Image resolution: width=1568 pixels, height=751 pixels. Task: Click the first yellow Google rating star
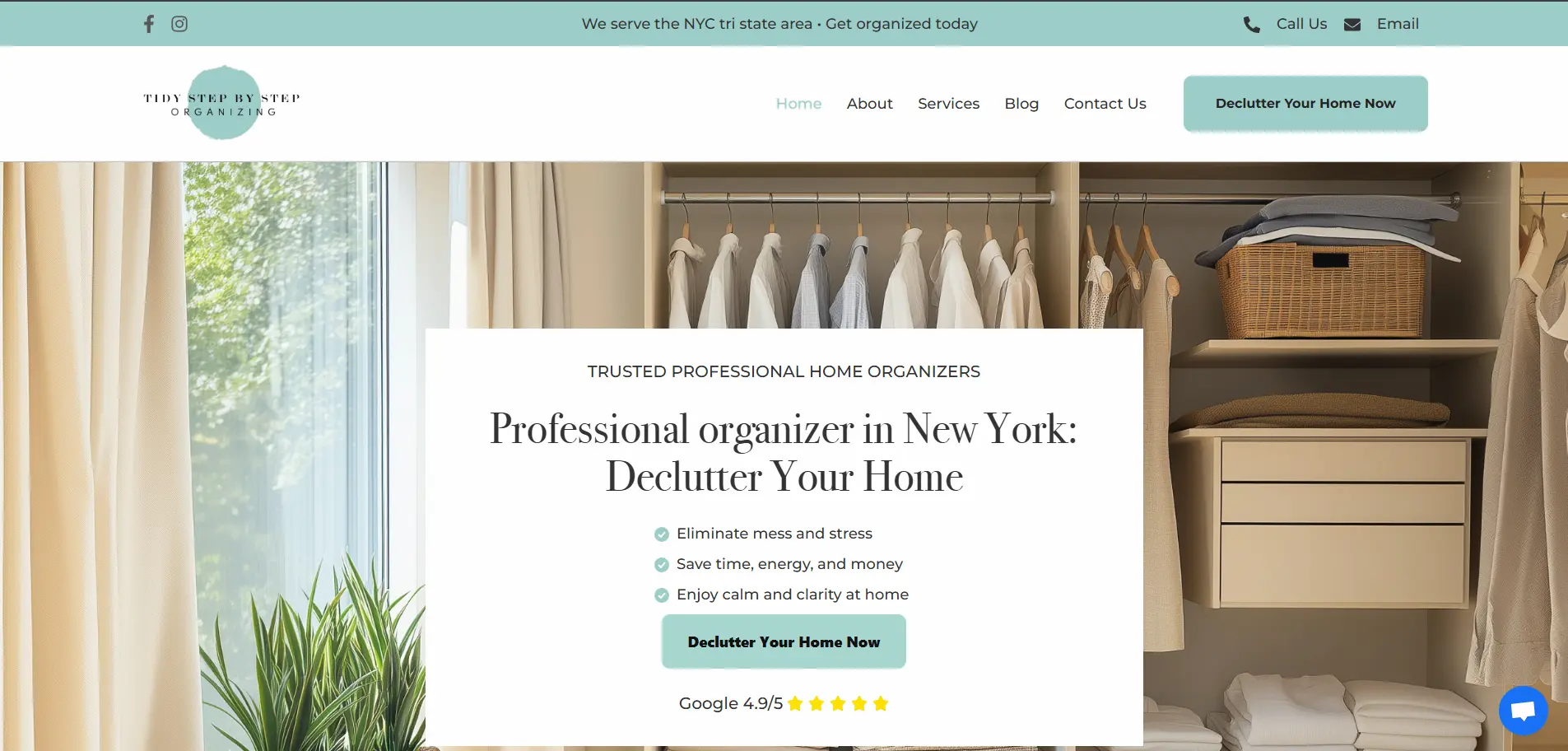pos(795,703)
